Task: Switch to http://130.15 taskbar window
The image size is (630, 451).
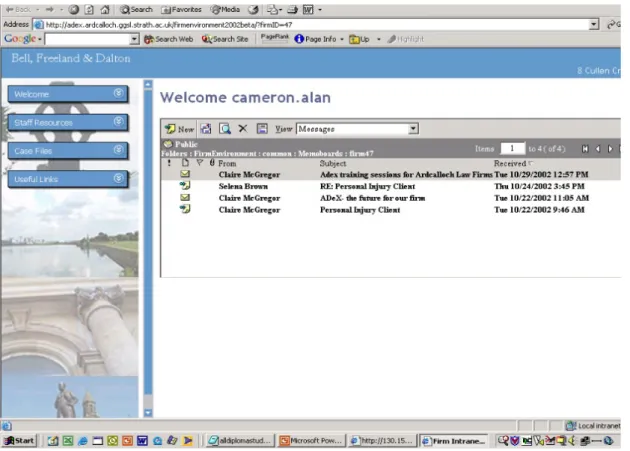Action: point(382,441)
